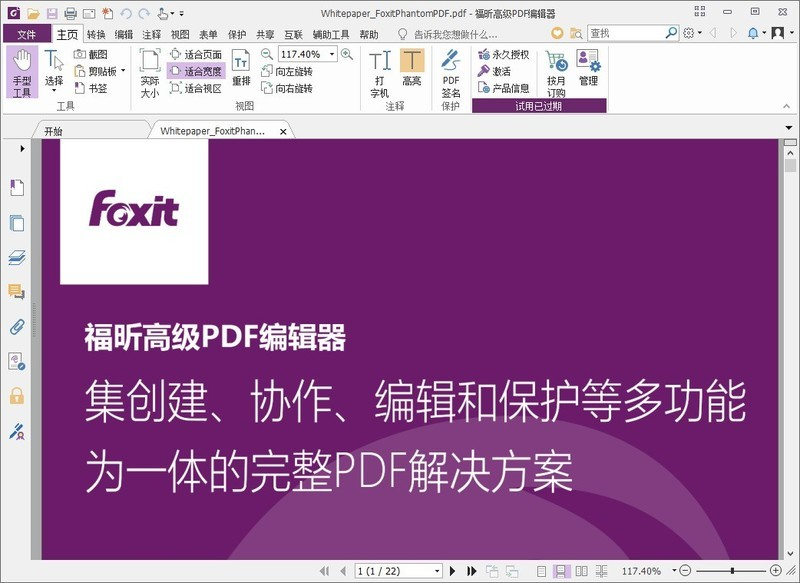Viewport: 800px width, 583px height.
Task: Choose the Select tool (选择)
Action: (x=54, y=71)
